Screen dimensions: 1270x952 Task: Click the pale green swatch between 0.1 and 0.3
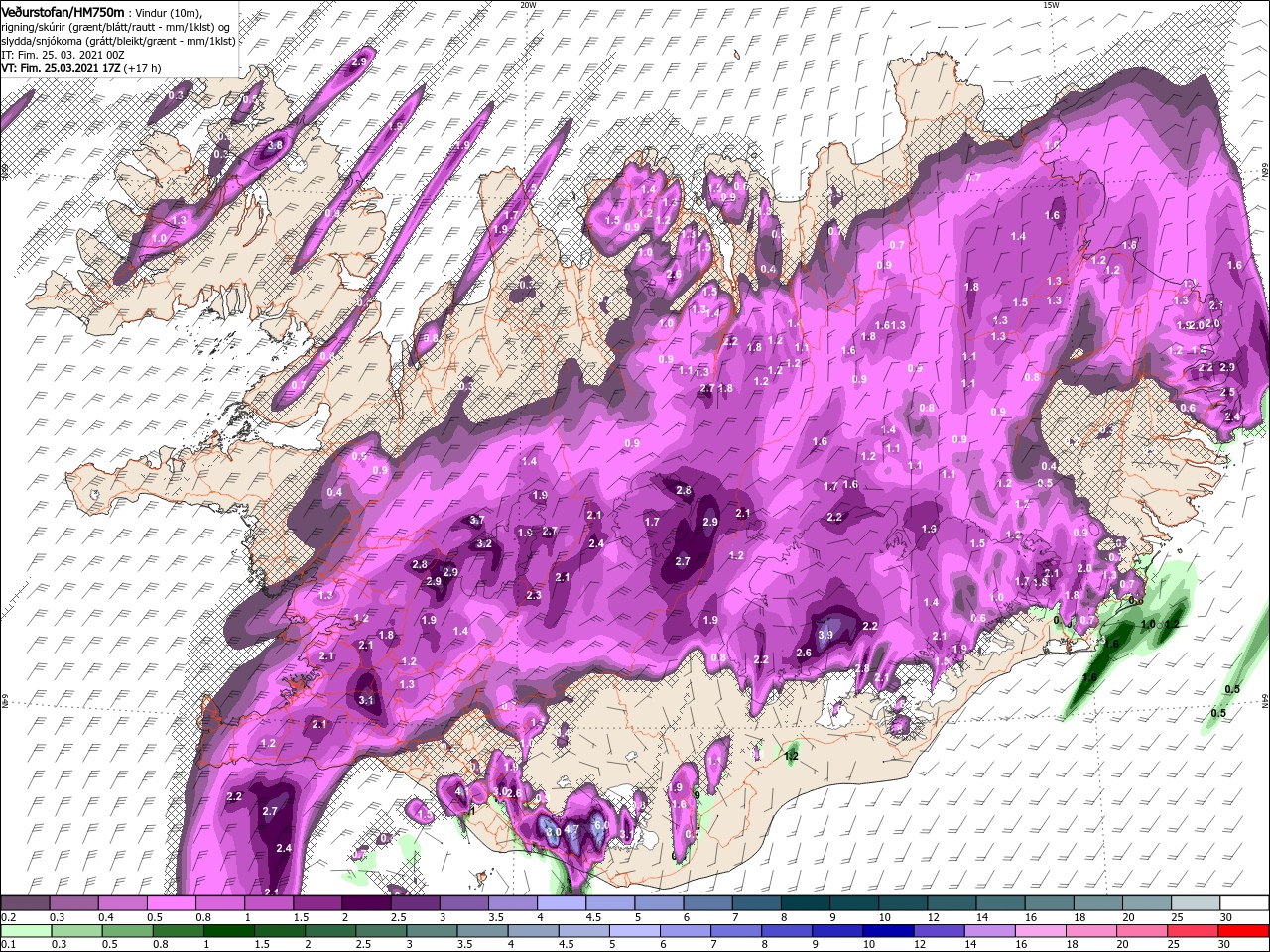pyautogui.click(x=26, y=930)
